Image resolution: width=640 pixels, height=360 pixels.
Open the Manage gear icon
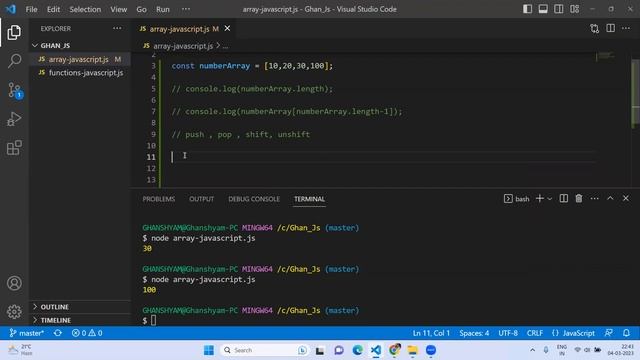pyautogui.click(x=14, y=312)
